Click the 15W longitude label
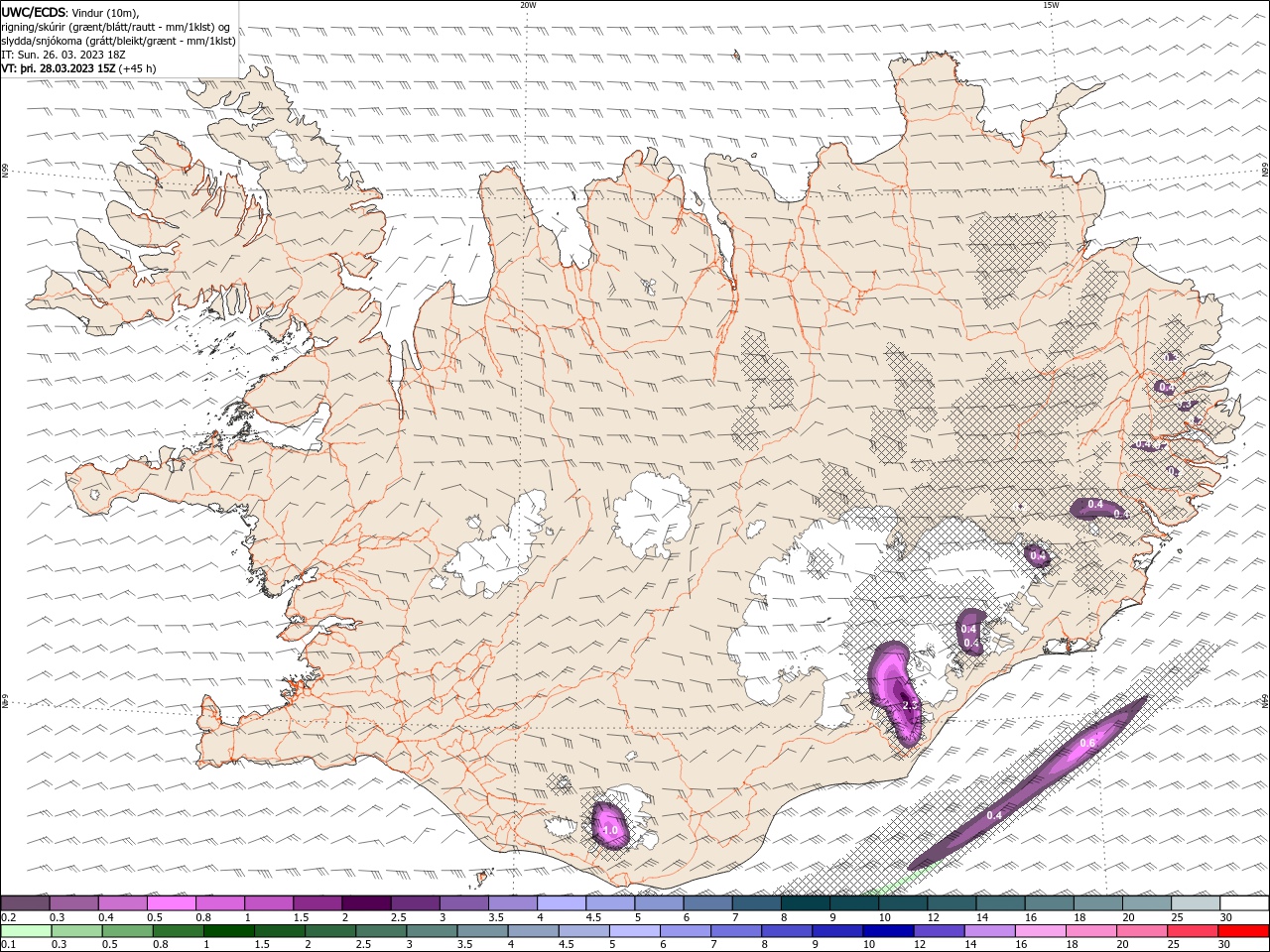The width and height of the screenshot is (1270, 952). 1051,5
